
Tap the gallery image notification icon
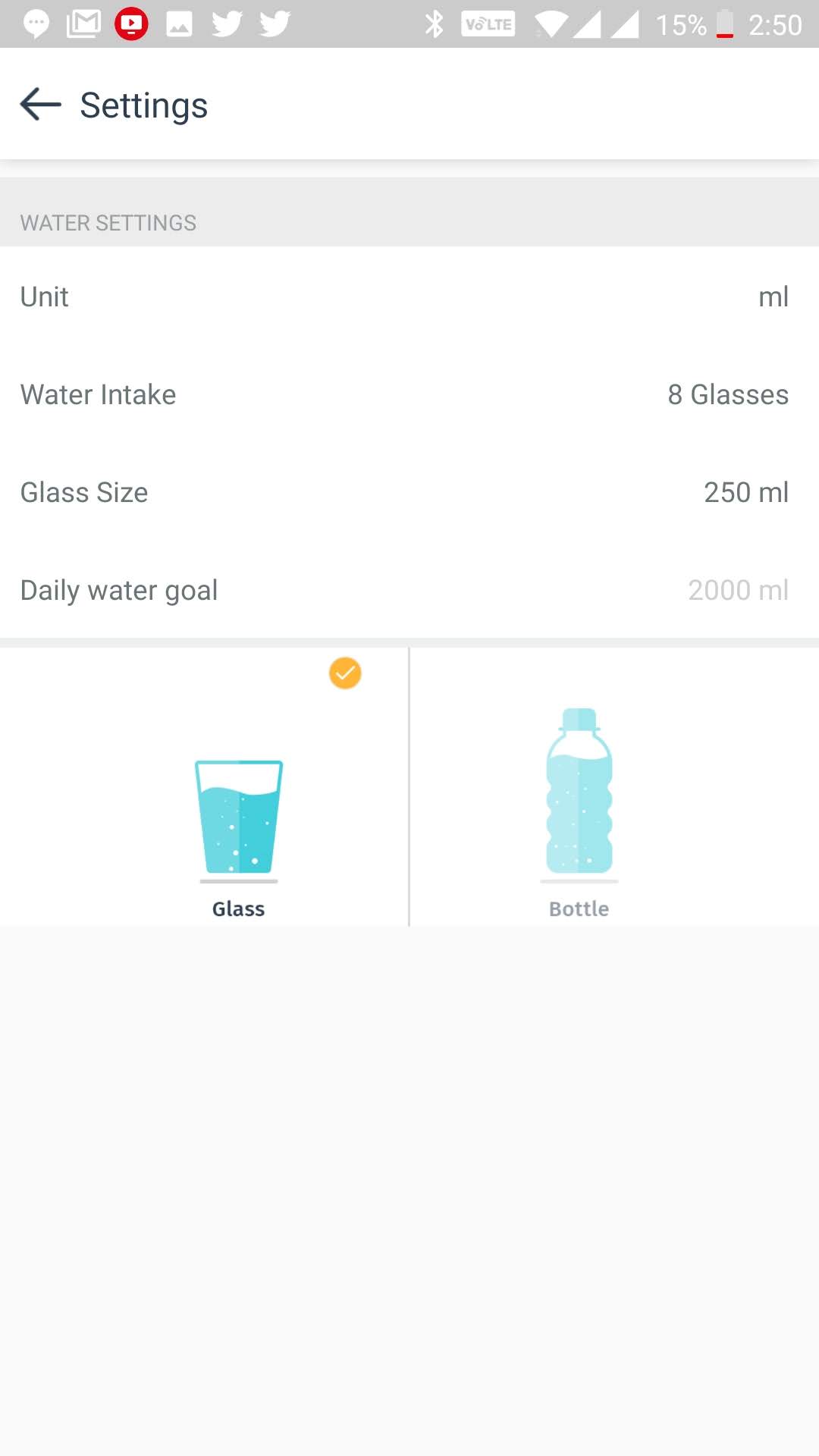tap(179, 24)
